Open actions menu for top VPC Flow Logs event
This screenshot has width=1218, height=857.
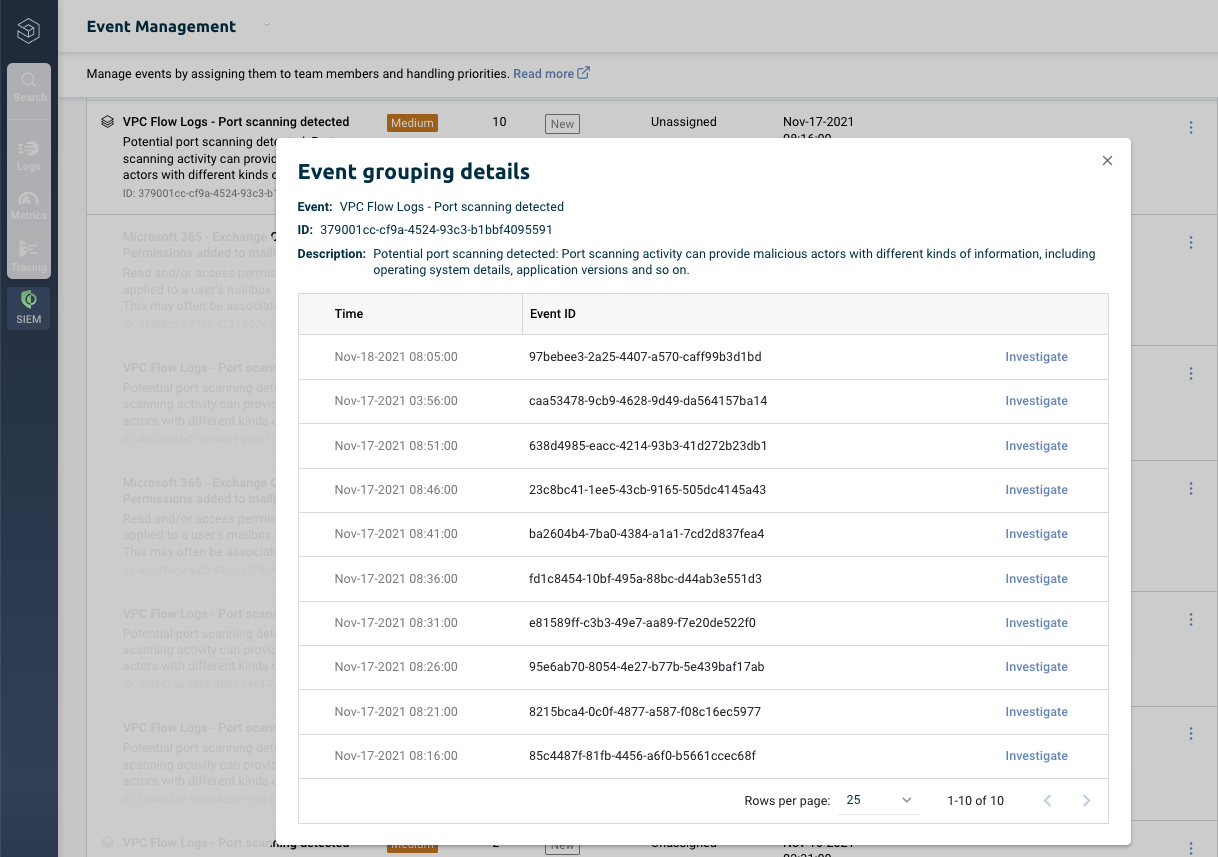1191,127
